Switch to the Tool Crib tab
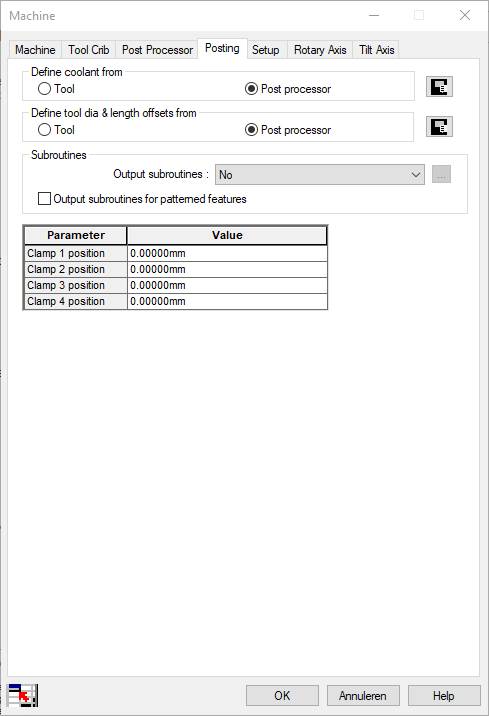 89,50
